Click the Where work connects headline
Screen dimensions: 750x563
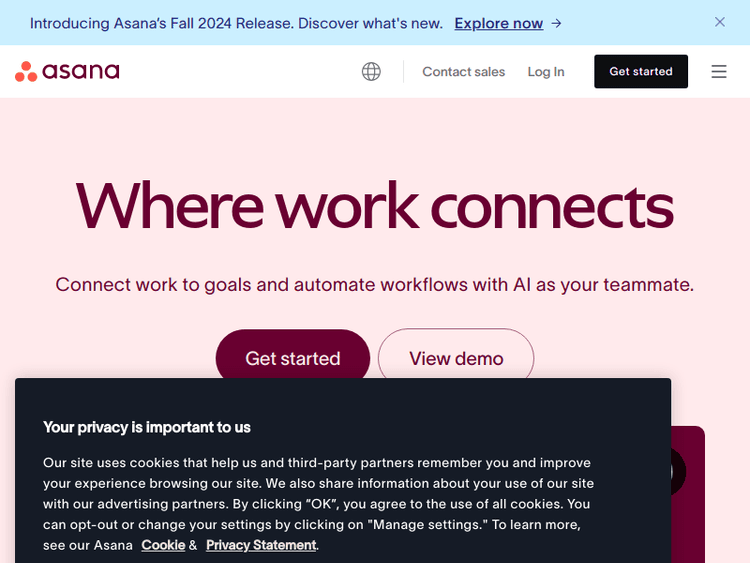pos(374,205)
